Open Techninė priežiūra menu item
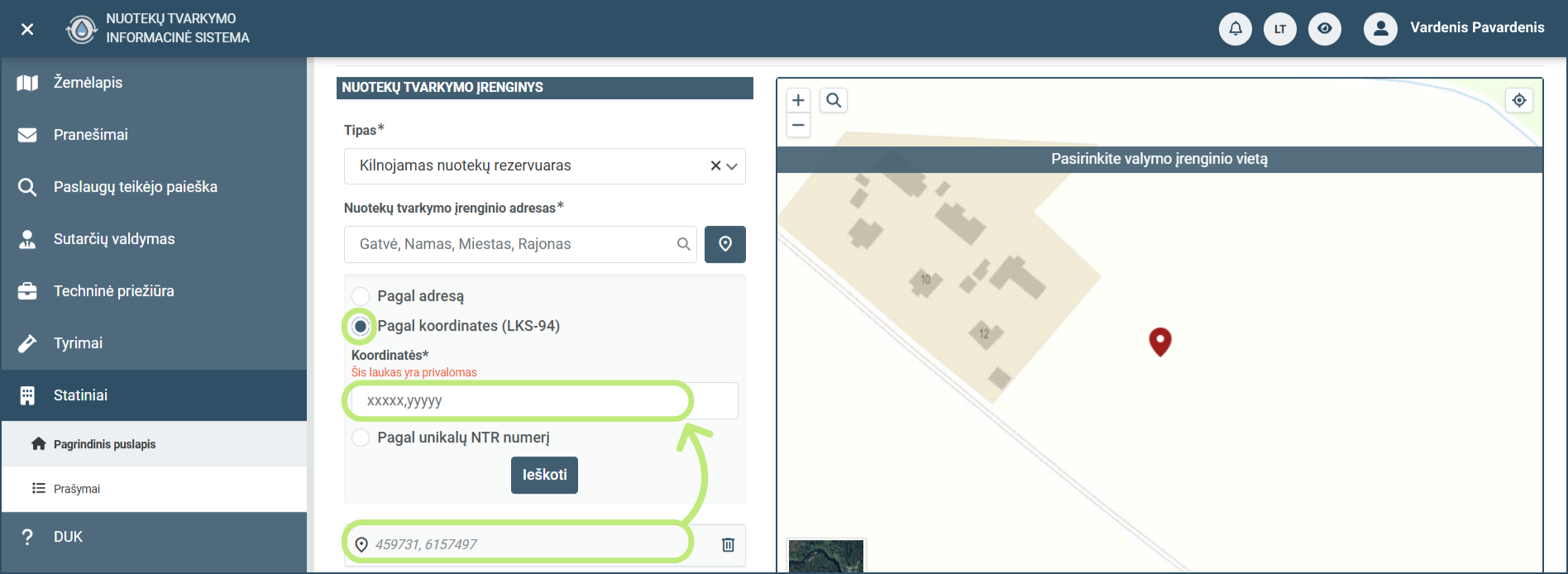Screen dimensions: 1568x574 click(x=154, y=291)
